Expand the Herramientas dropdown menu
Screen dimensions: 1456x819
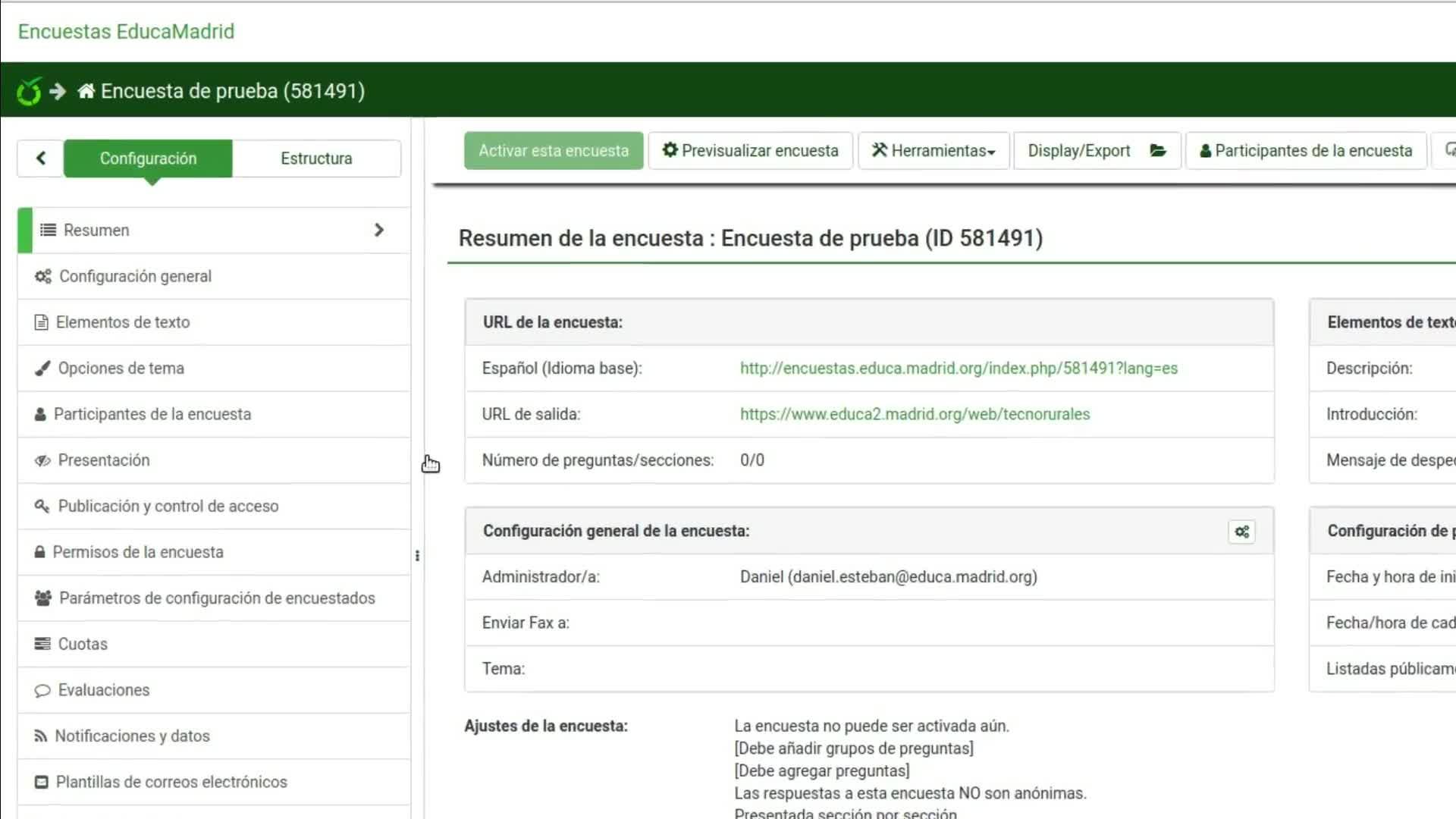[x=934, y=151]
